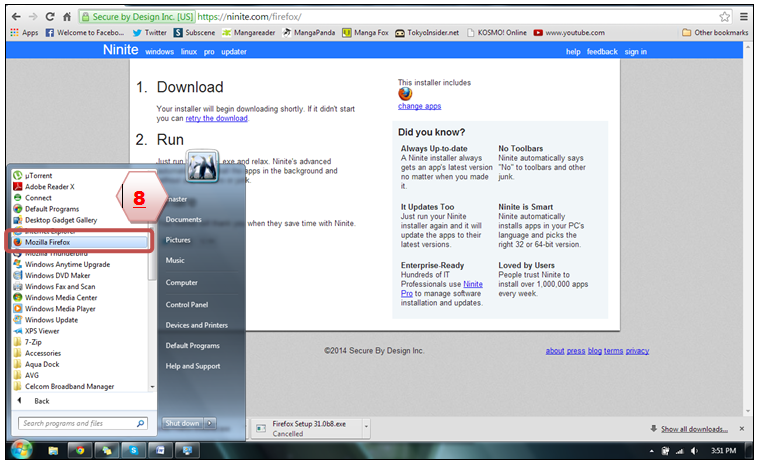
Task: Click the Shut down button
Action: click(x=182, y=423)
